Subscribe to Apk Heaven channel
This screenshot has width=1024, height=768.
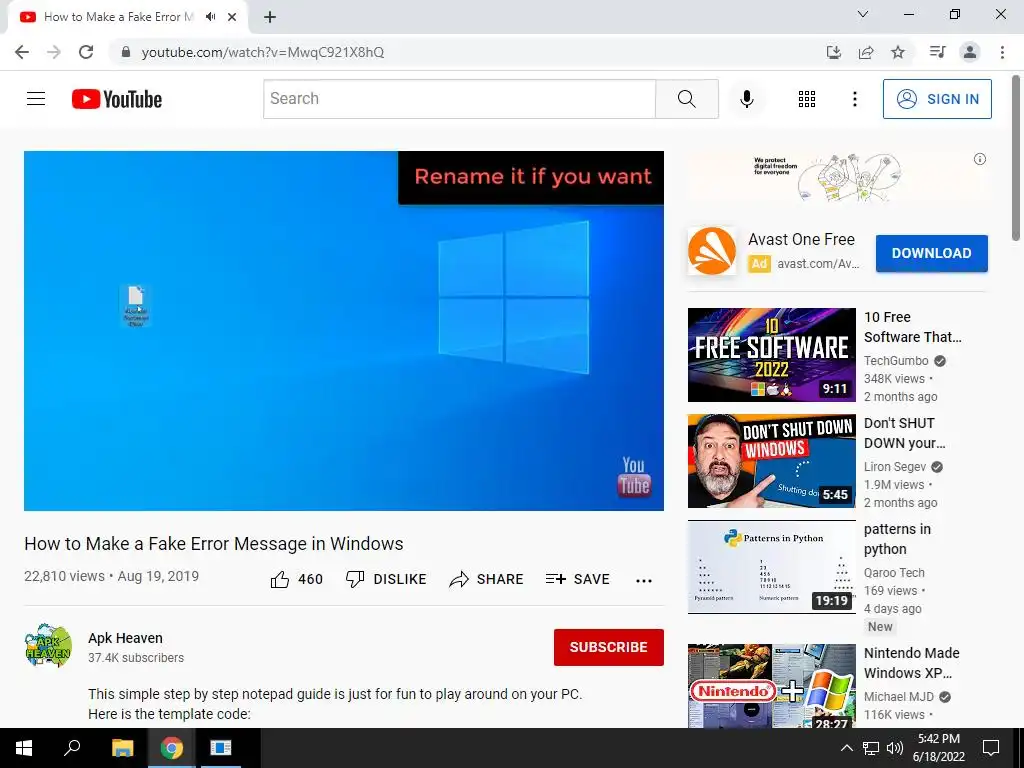[609, 647]
